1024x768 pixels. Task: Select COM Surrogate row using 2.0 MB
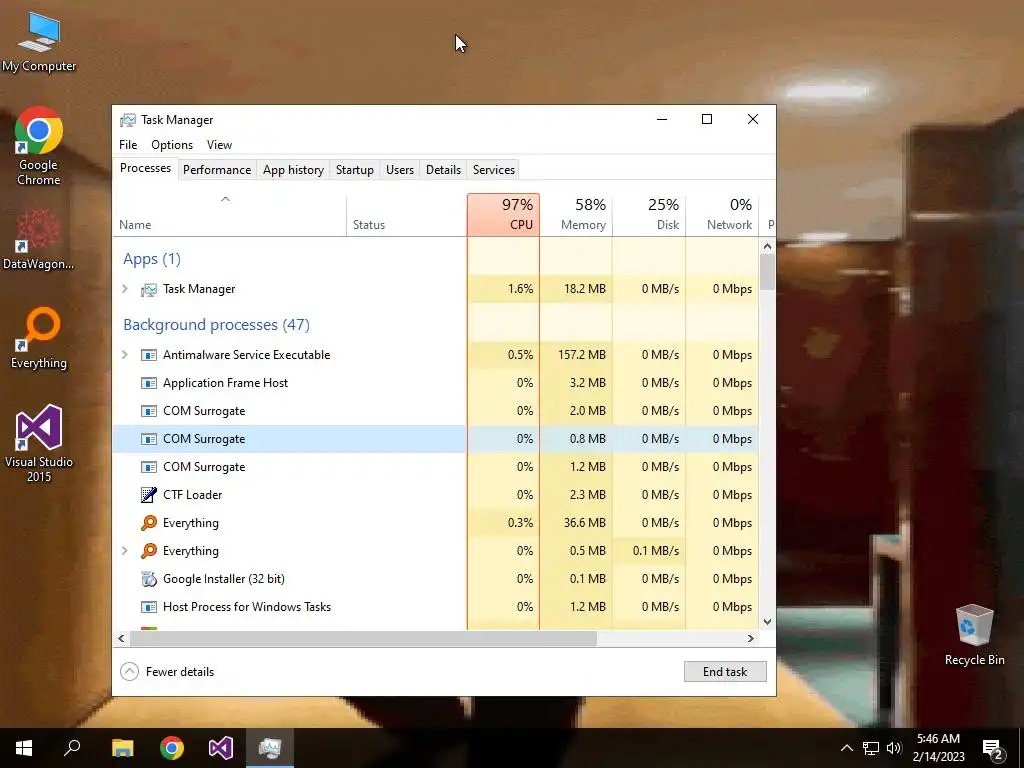pyautogui.click(x=436, y=411)
